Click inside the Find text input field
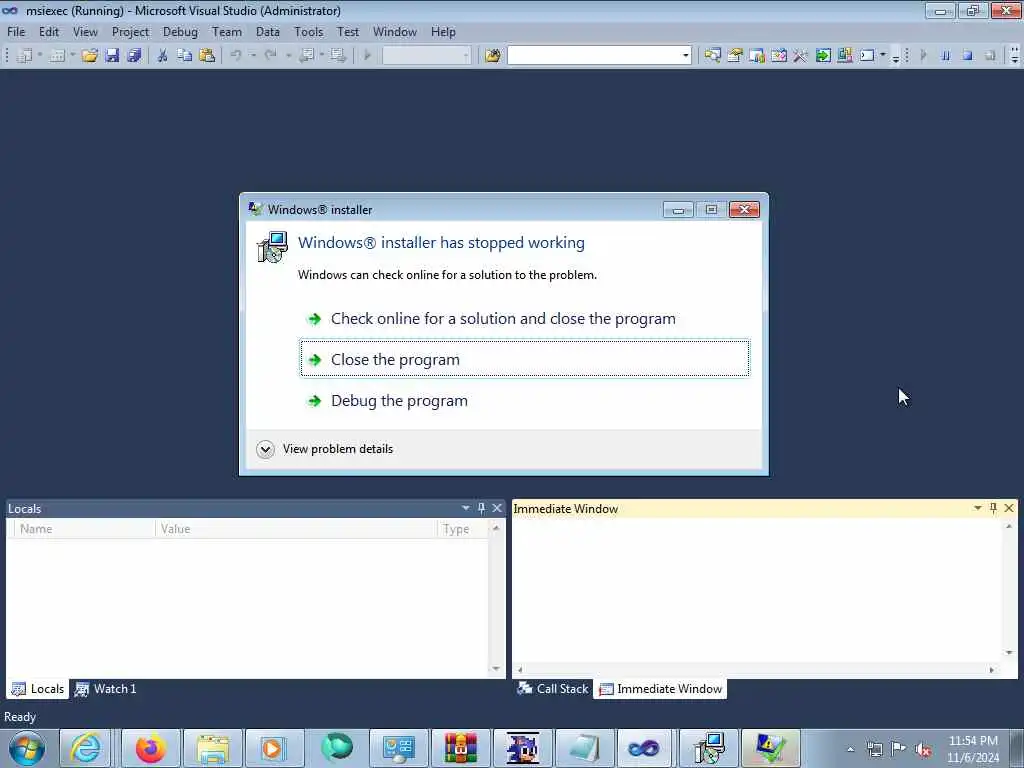 click(x=594, y=56)
